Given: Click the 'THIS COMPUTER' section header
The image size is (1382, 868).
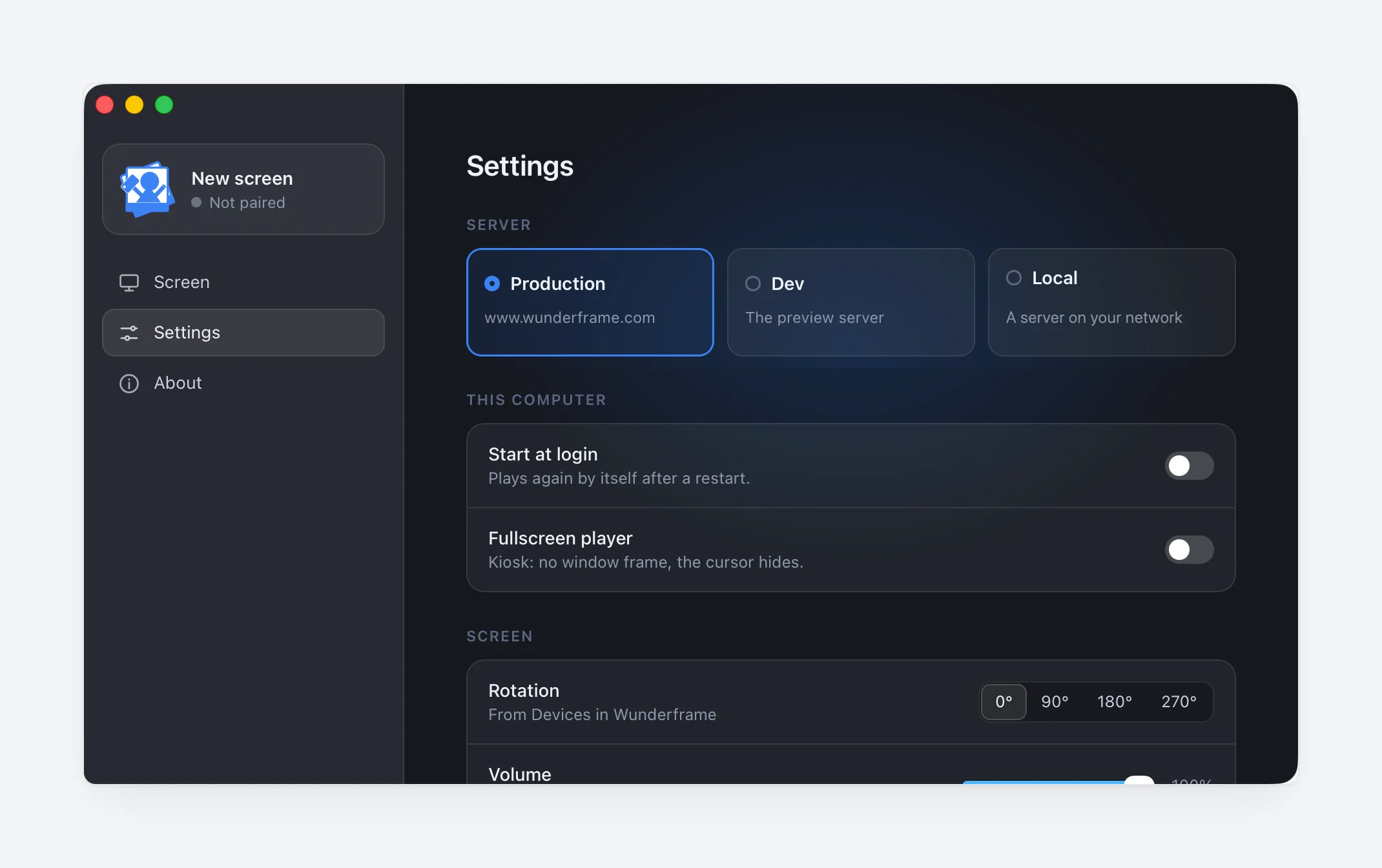Looking at the screenshot, I should [536, 400].
